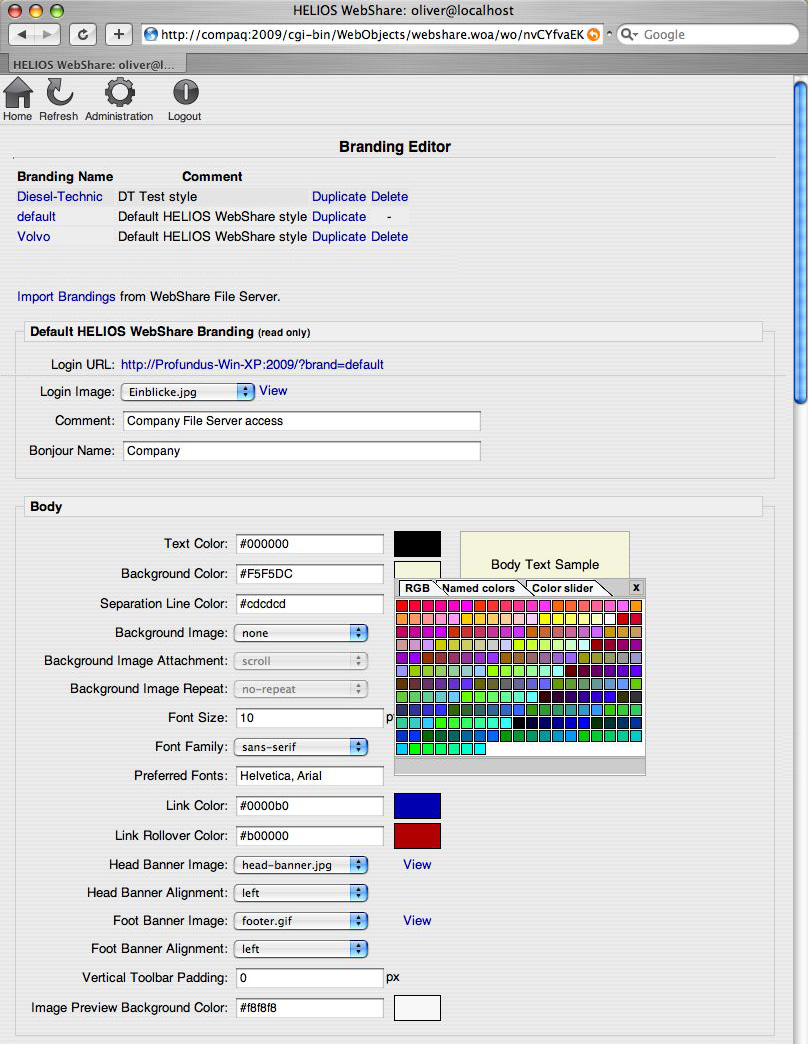The width and height of the screenshot is (808, 1044).
Task: Expand the Font Family dropdown
Action: 300,746
